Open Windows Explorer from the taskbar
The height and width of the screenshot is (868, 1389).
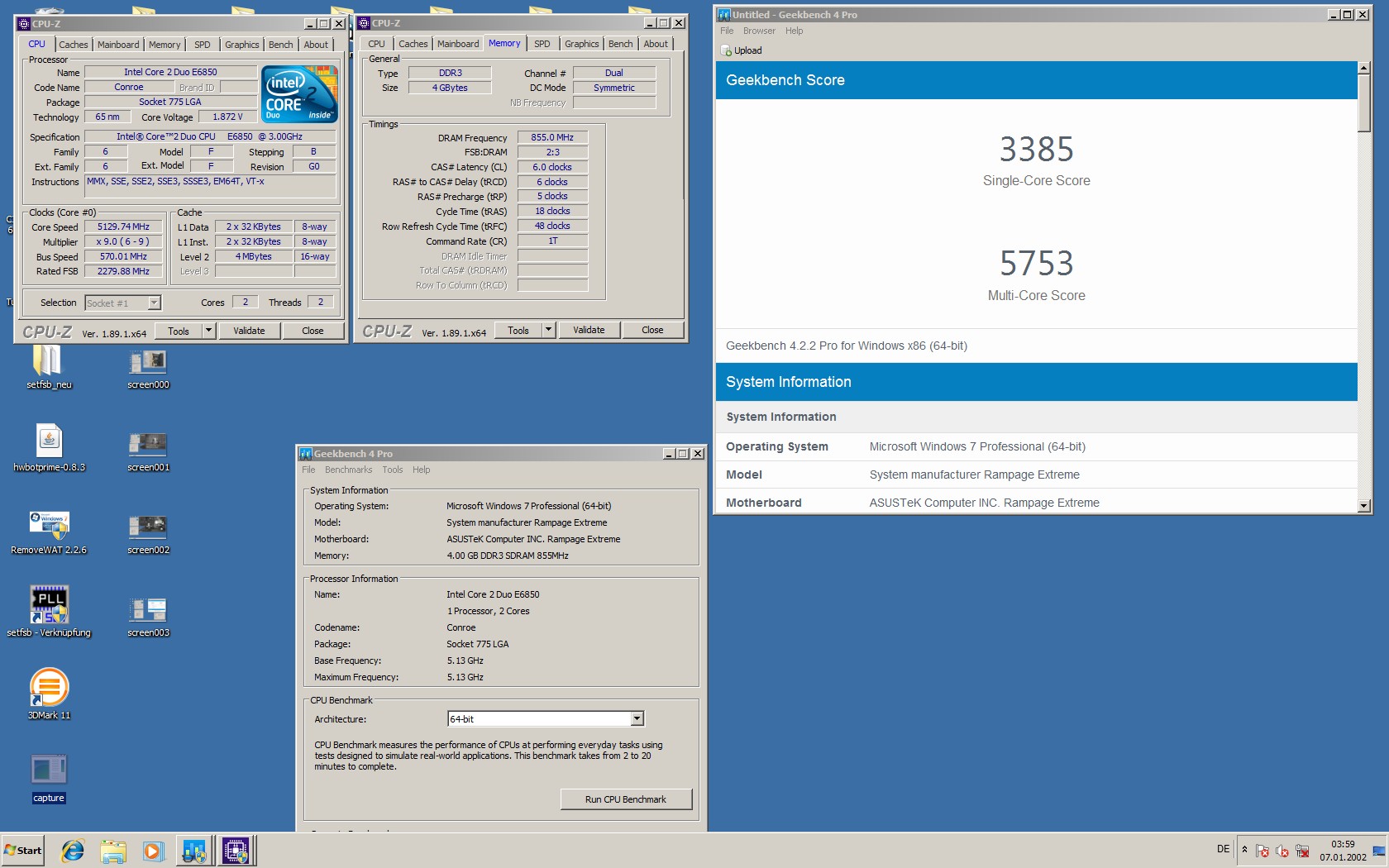pyautogui.click(x=113, y=851)
